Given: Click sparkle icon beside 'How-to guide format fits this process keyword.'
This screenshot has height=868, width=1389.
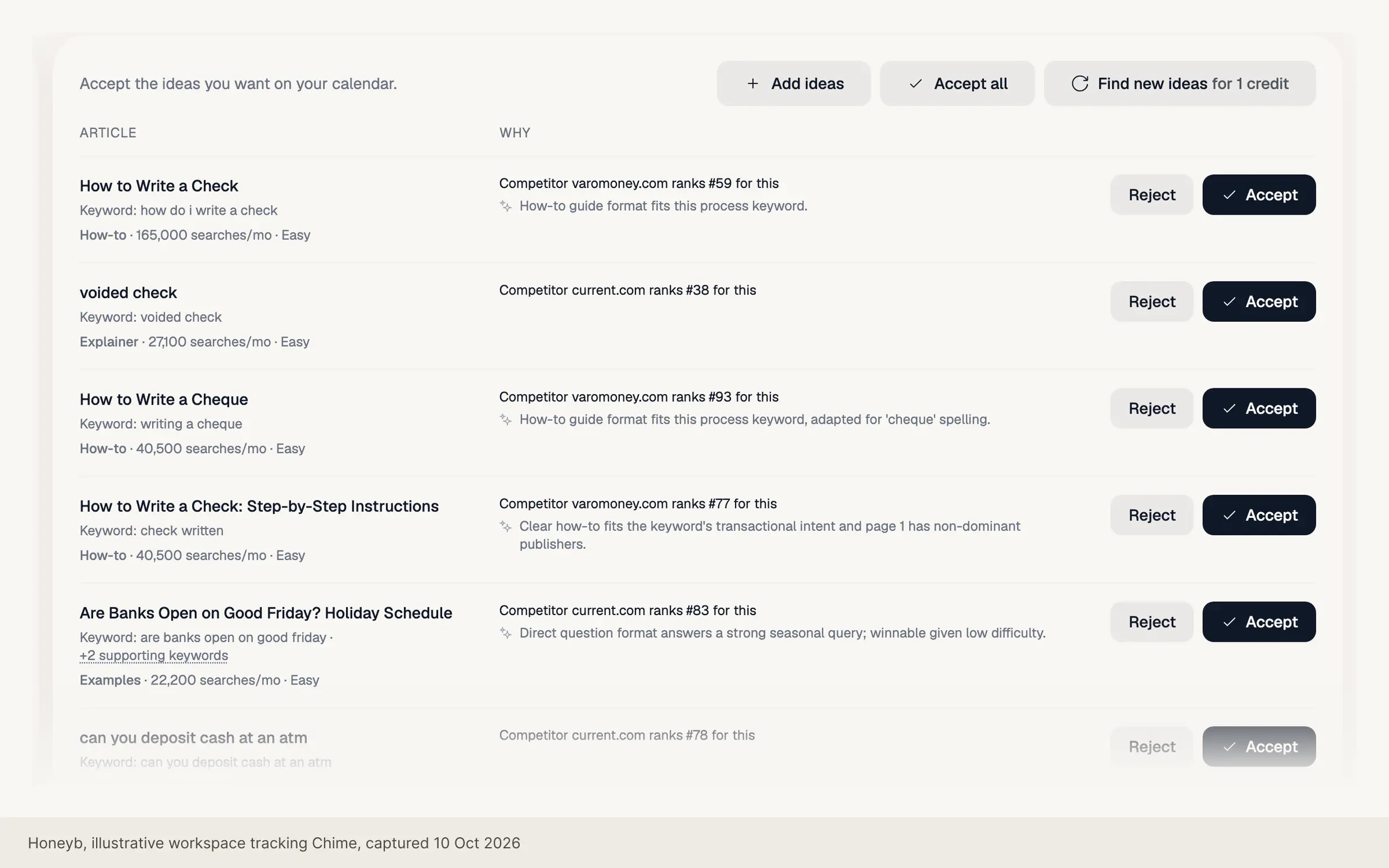Looking at the screenshot, I should click(x=506, y=206).
